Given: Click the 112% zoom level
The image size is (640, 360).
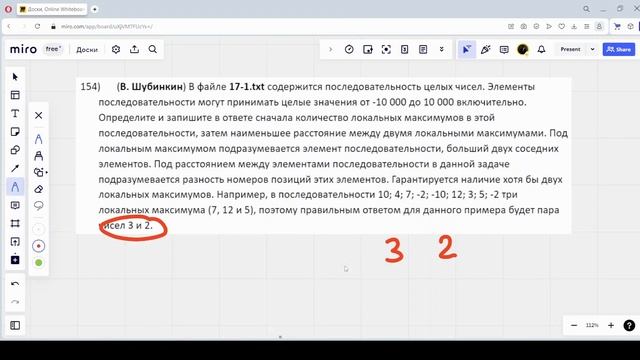Looking at the screenshot, I should pos(592,325).
